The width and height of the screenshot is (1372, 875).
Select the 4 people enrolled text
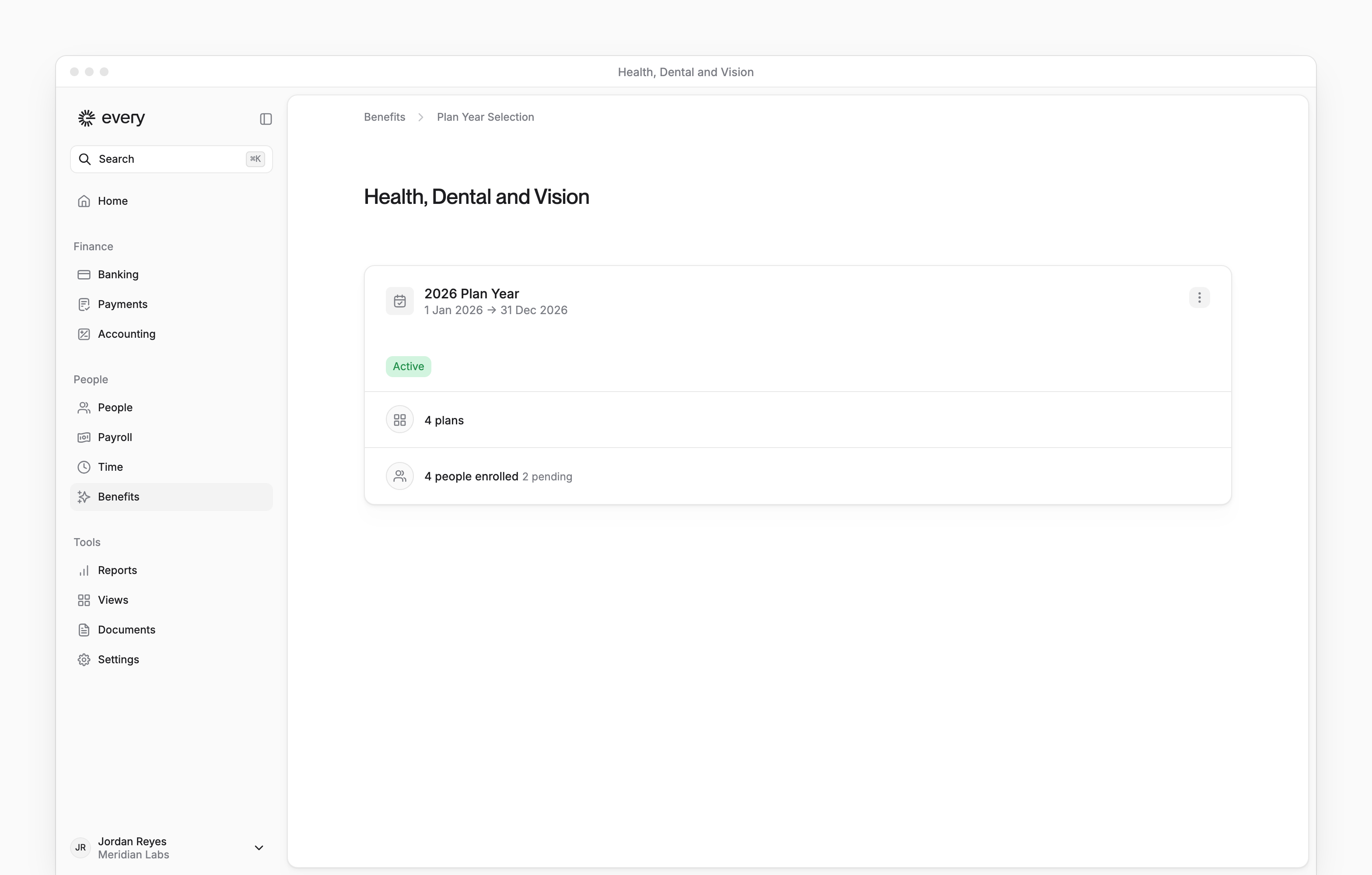coord(471,476)
